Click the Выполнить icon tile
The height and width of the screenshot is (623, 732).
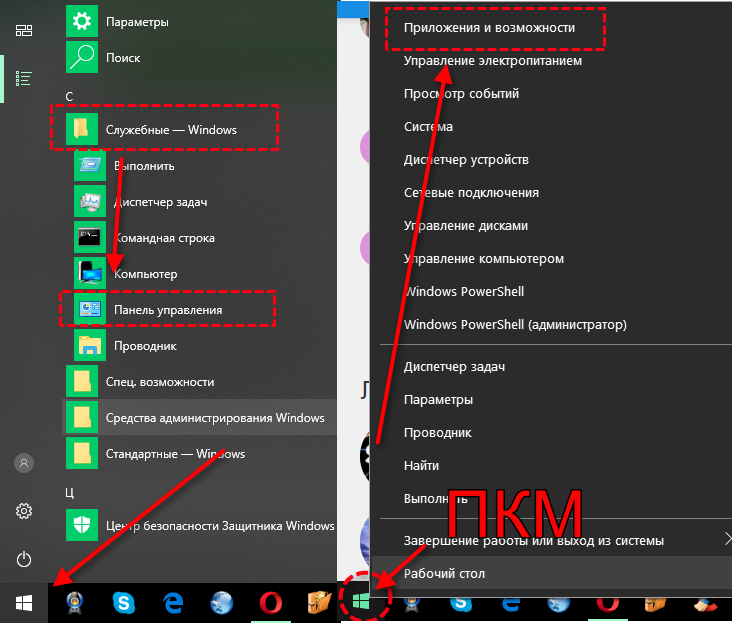click(90, 165)
